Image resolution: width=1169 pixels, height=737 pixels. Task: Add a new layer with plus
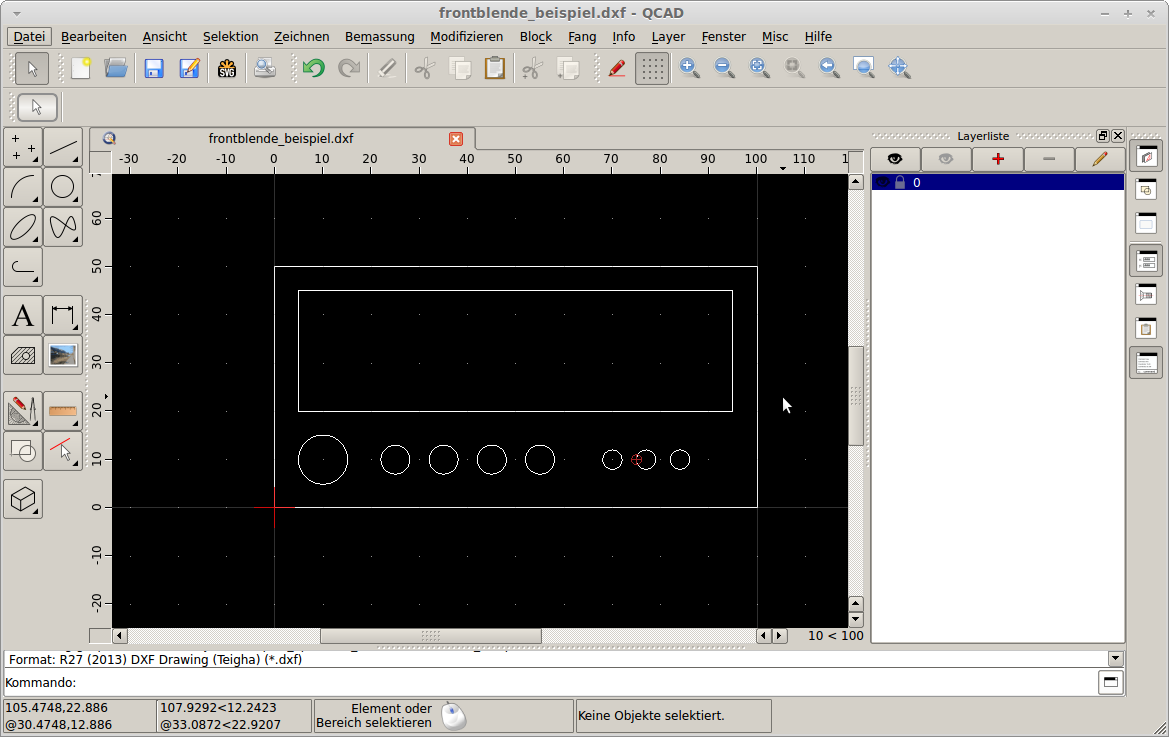(x=998, y=159)
